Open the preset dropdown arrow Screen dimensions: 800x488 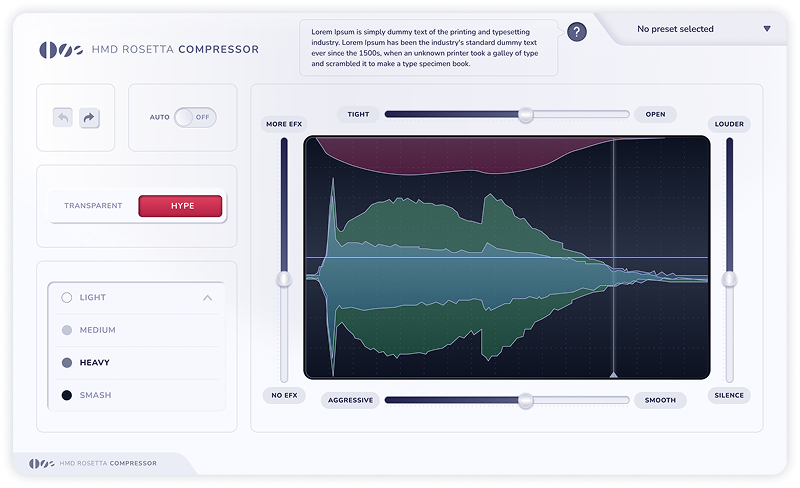pyautogui.click(x=767, y=29)
